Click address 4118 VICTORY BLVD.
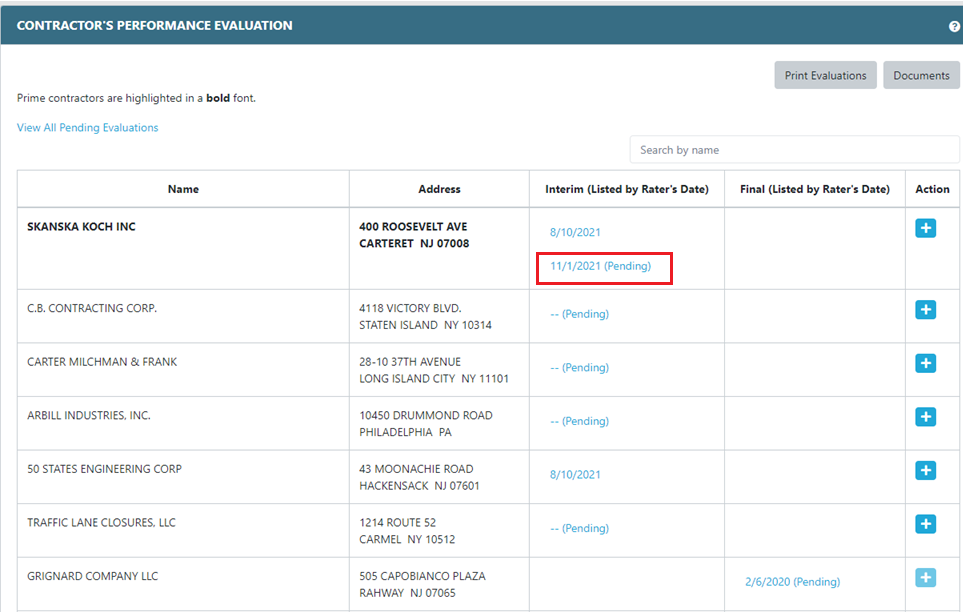Screen dimensions: 963x614 (410, 308)
